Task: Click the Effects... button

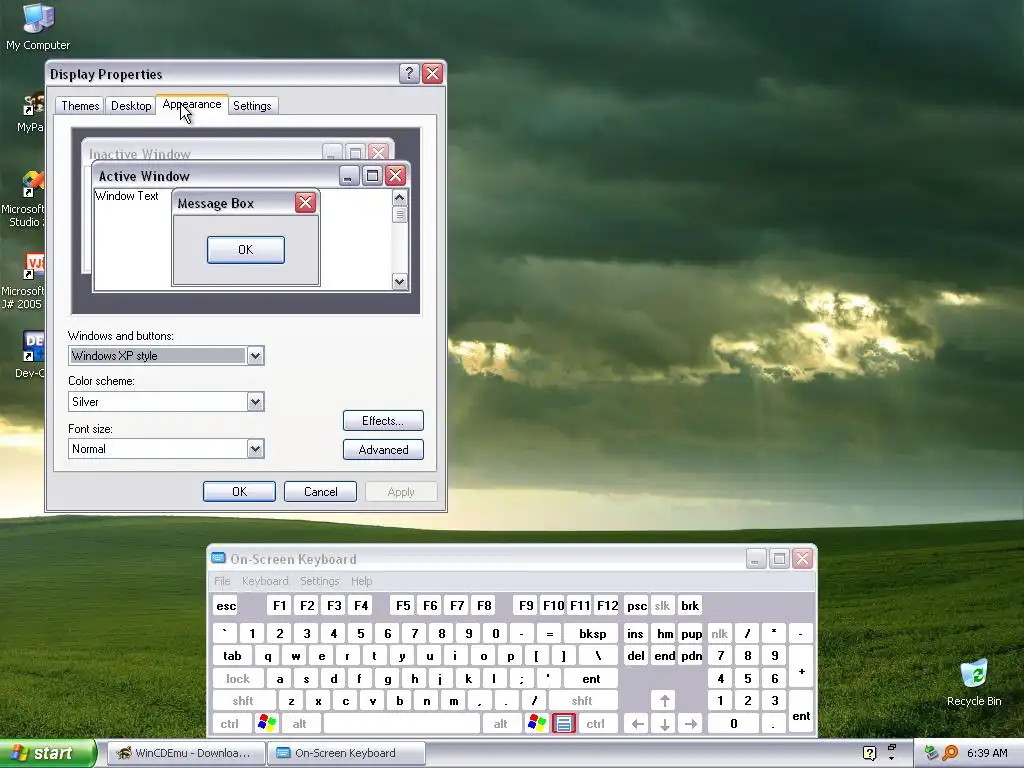Action: pos(383,421)
